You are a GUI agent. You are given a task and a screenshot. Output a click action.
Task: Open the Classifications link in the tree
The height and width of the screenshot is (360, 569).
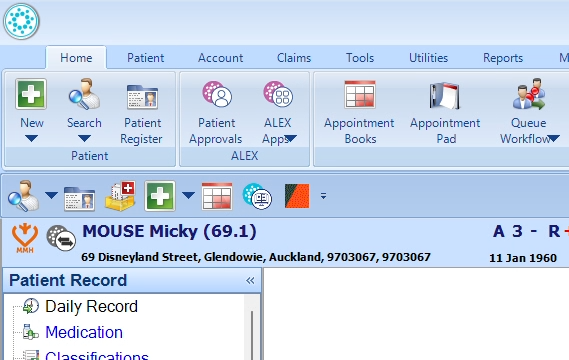pyautogui.click(x=97, y=356)
